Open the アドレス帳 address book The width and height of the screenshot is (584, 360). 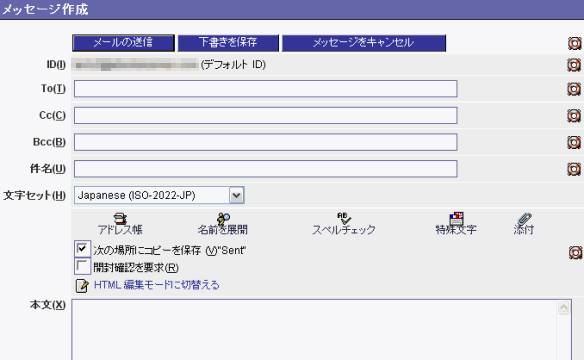click(x=120, y=224)
